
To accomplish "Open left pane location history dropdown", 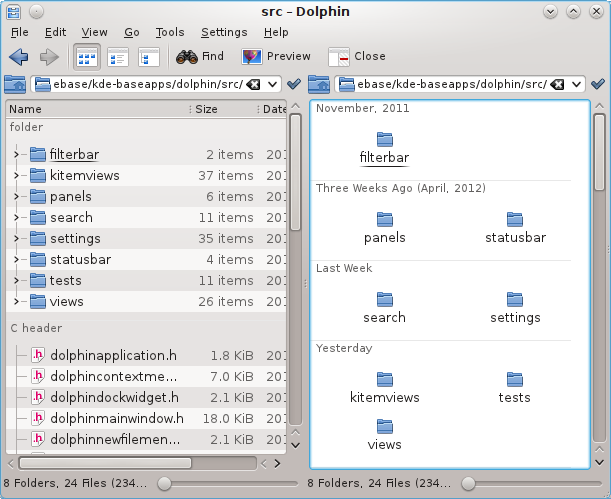I will point(274,84).
